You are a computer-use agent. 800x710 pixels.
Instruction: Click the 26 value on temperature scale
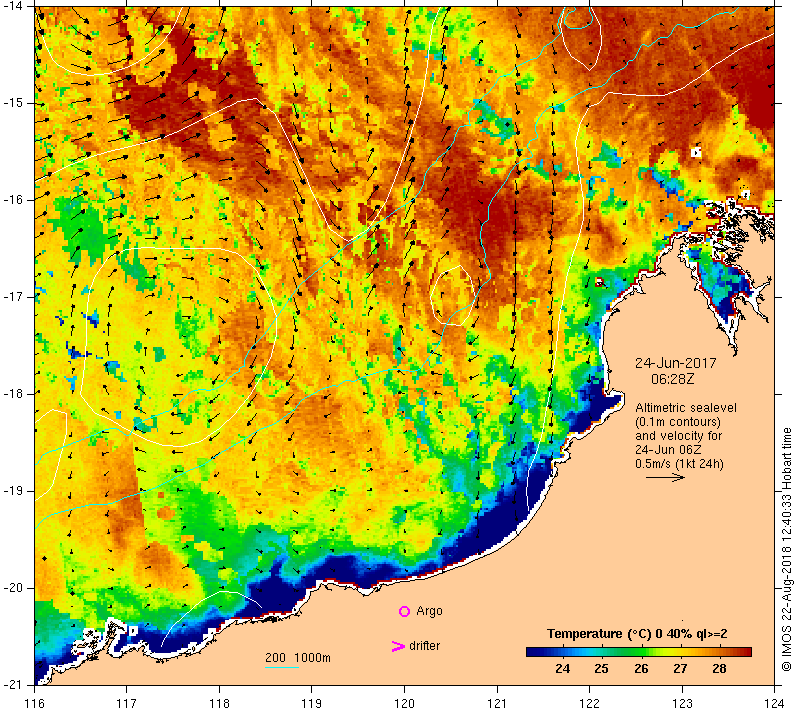641,669
